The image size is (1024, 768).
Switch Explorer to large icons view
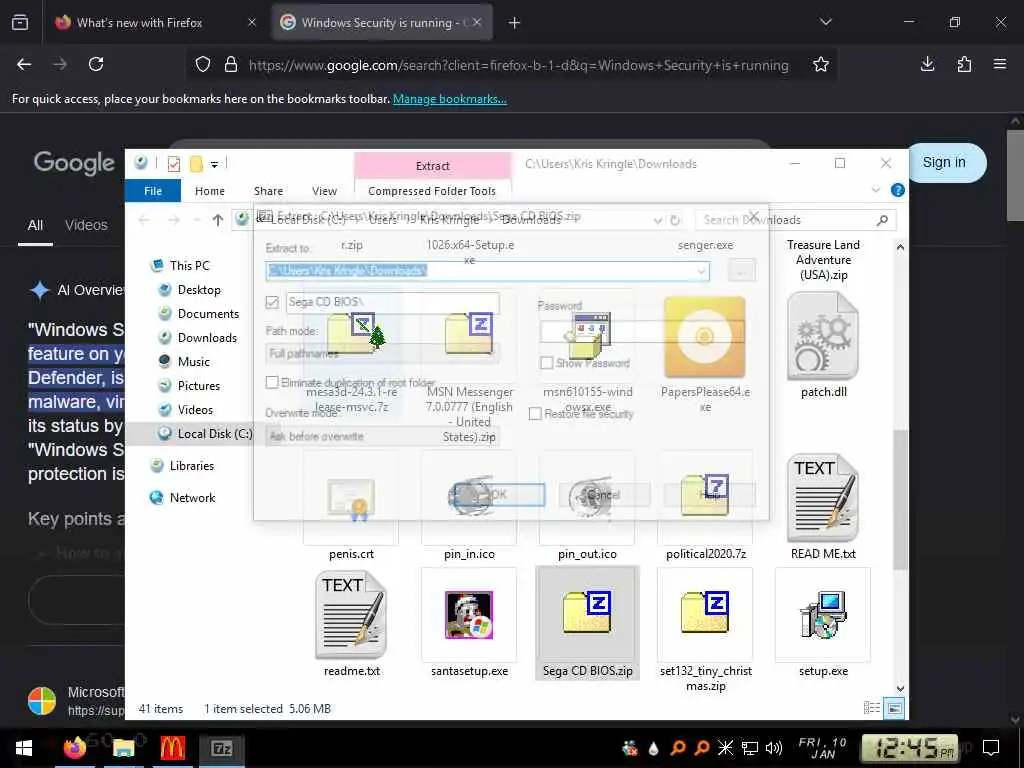pos(894,708)
